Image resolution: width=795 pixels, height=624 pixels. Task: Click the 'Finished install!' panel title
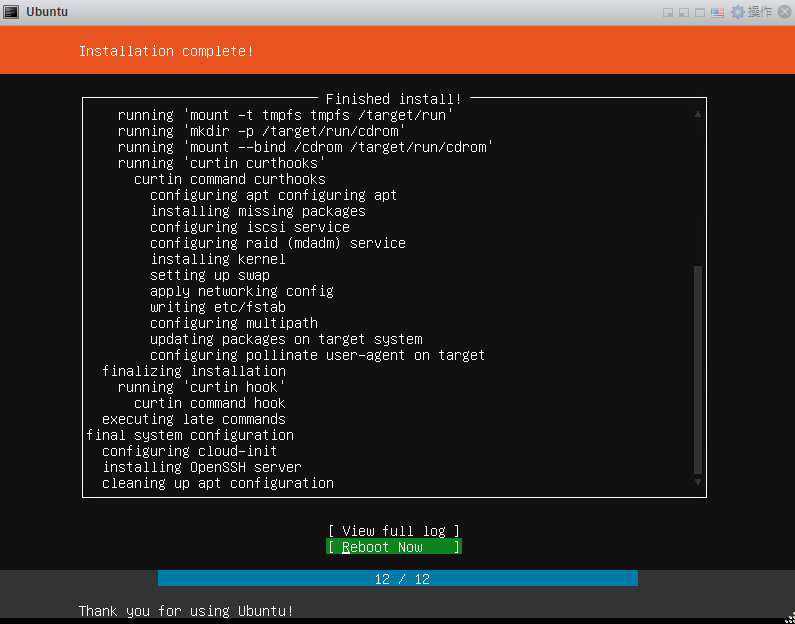[394, 99]
